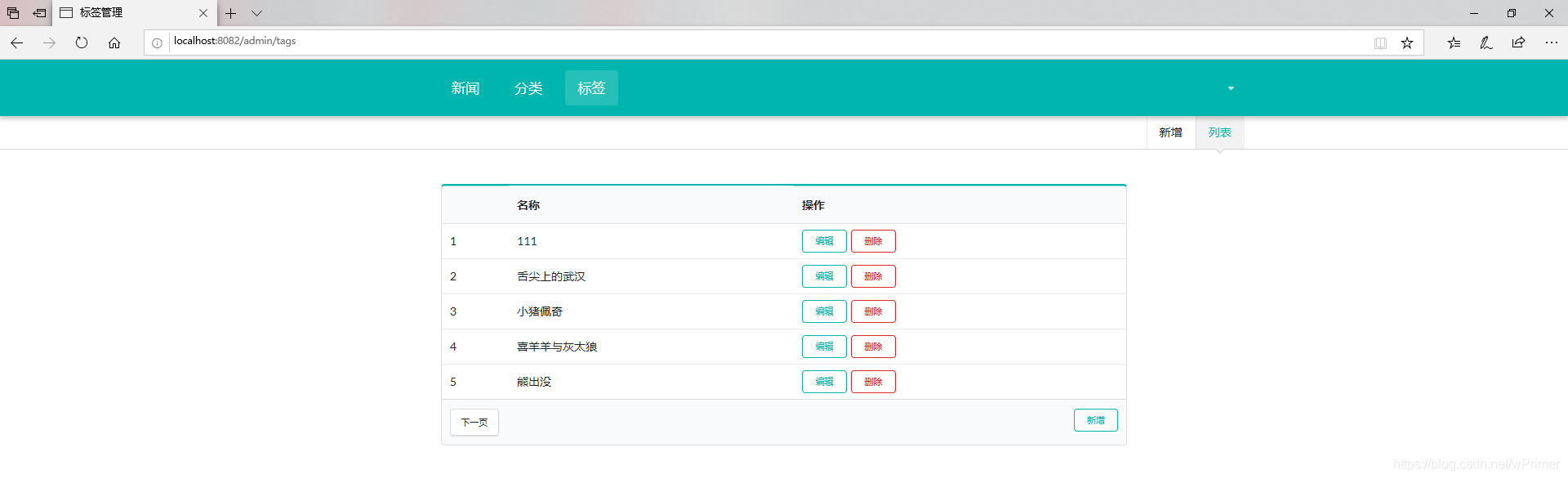
Task: Open reading view icon
Action: [1380, 43]
